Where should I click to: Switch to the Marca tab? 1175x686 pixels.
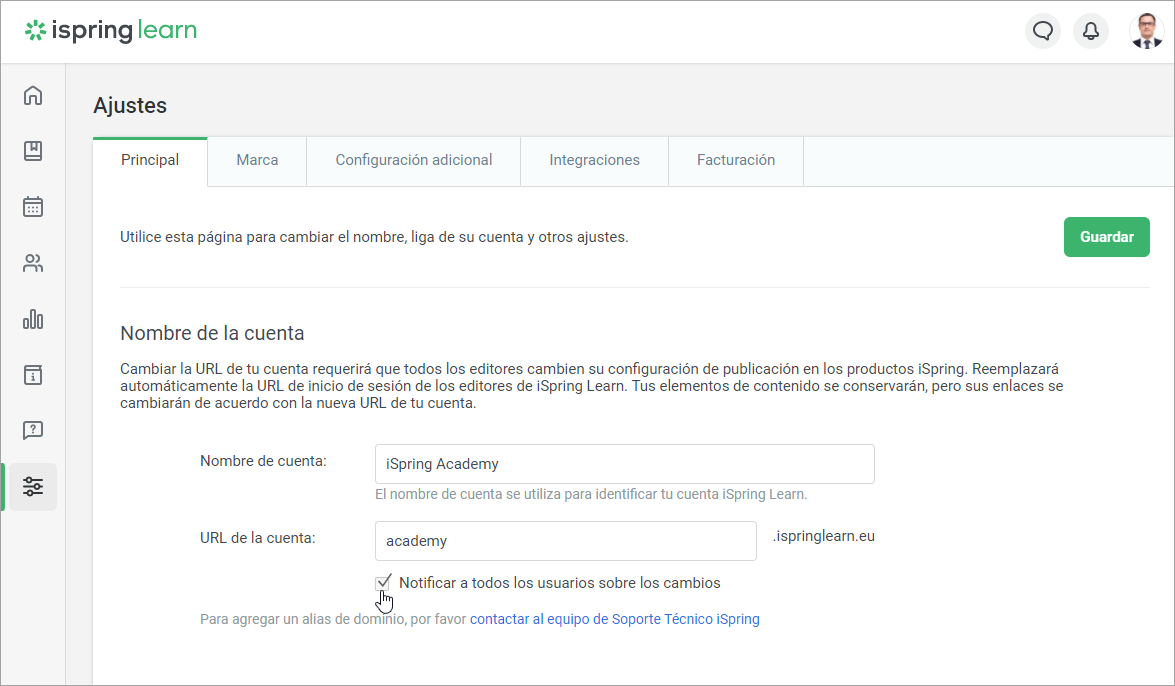click(257, 160)
